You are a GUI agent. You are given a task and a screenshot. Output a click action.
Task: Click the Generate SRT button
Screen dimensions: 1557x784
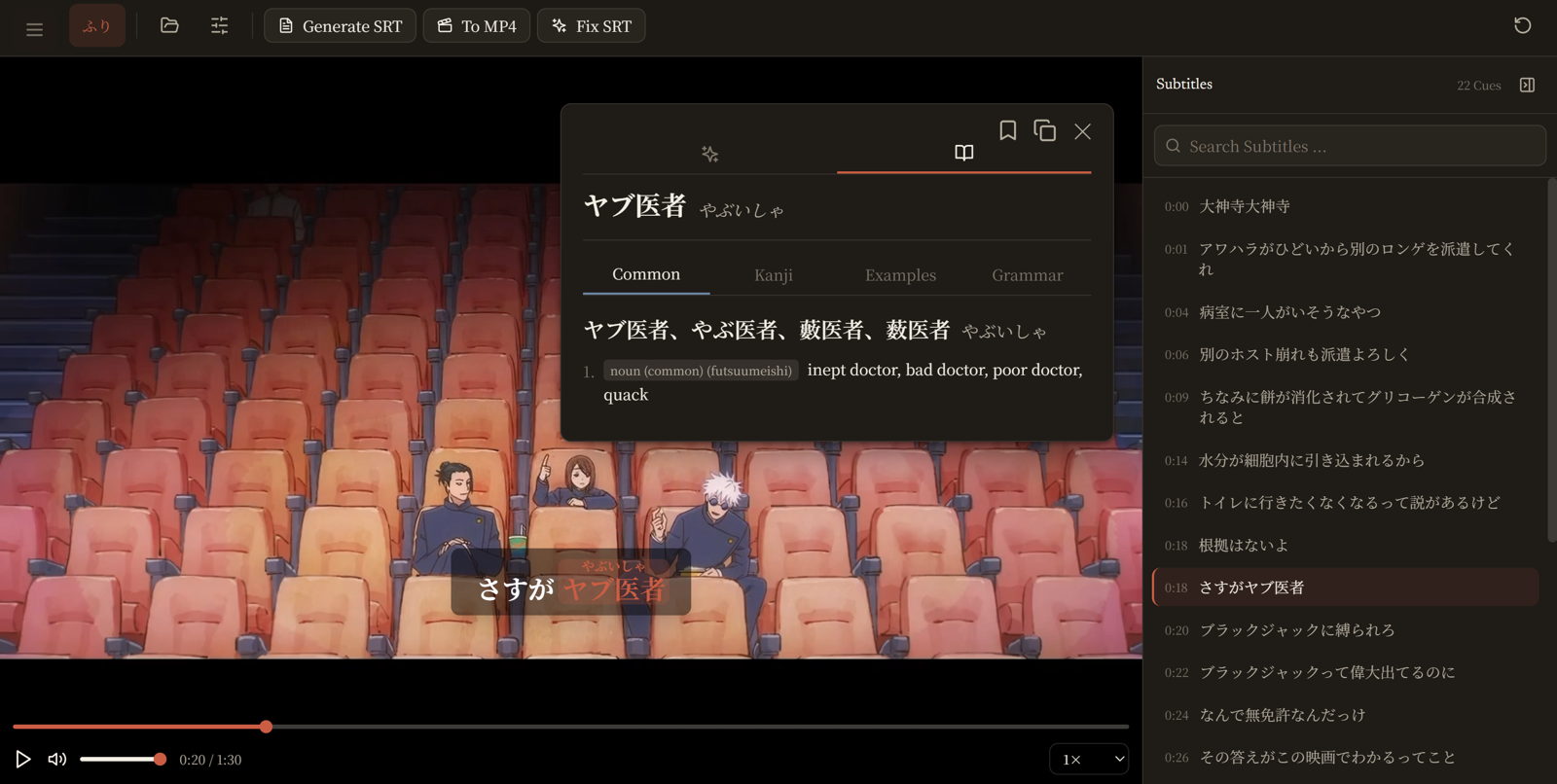(x=340, y=26)
